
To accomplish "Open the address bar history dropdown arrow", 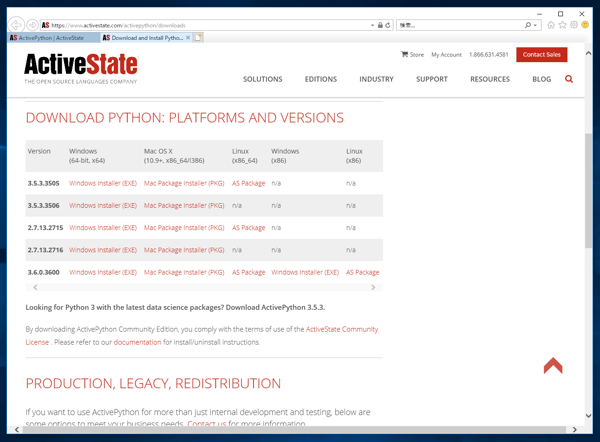I will pos(372,25).
